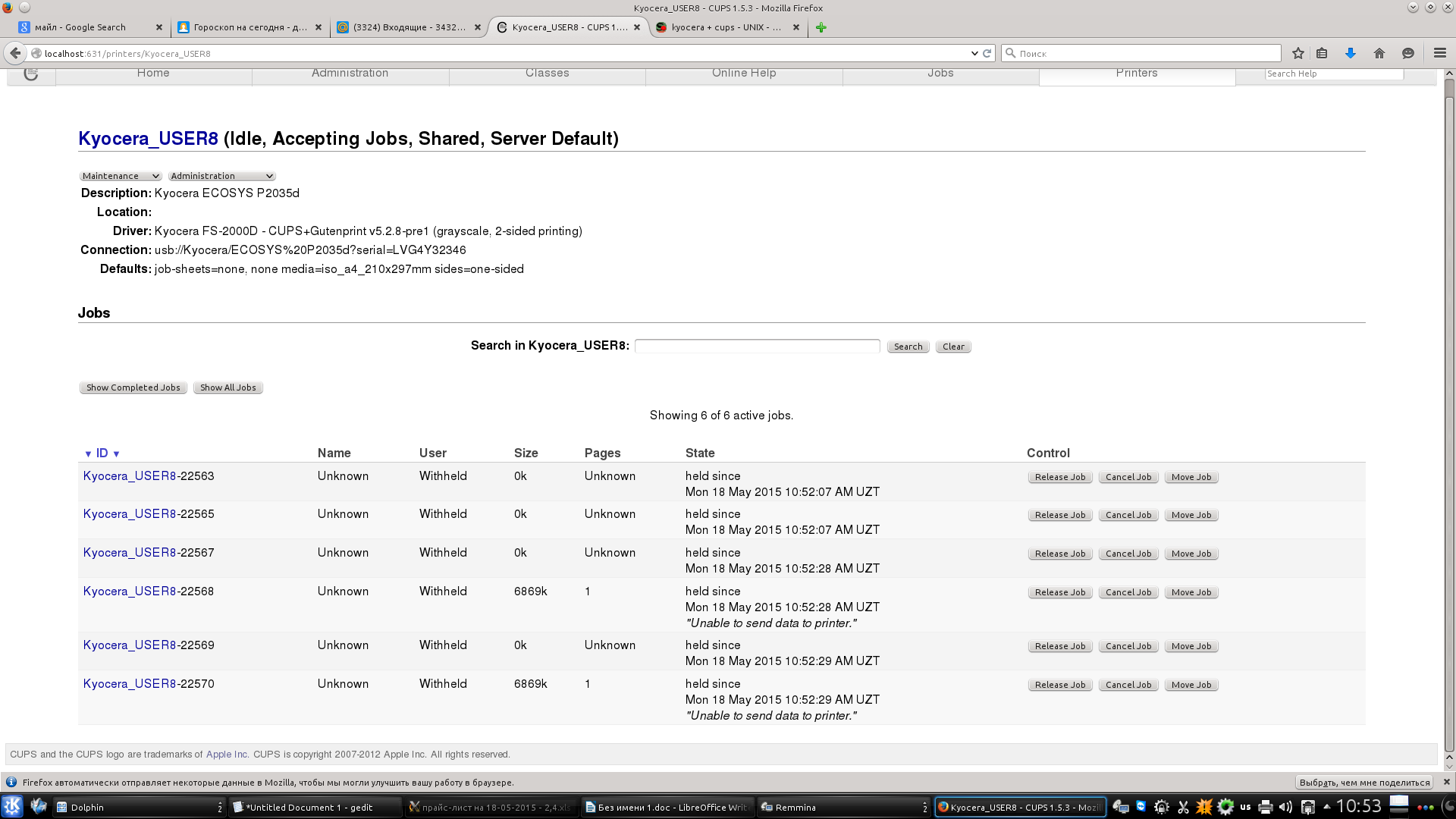Open the KDE Connect devices tray icon
1456x819 pixels.
click(x=1120, y=807)
